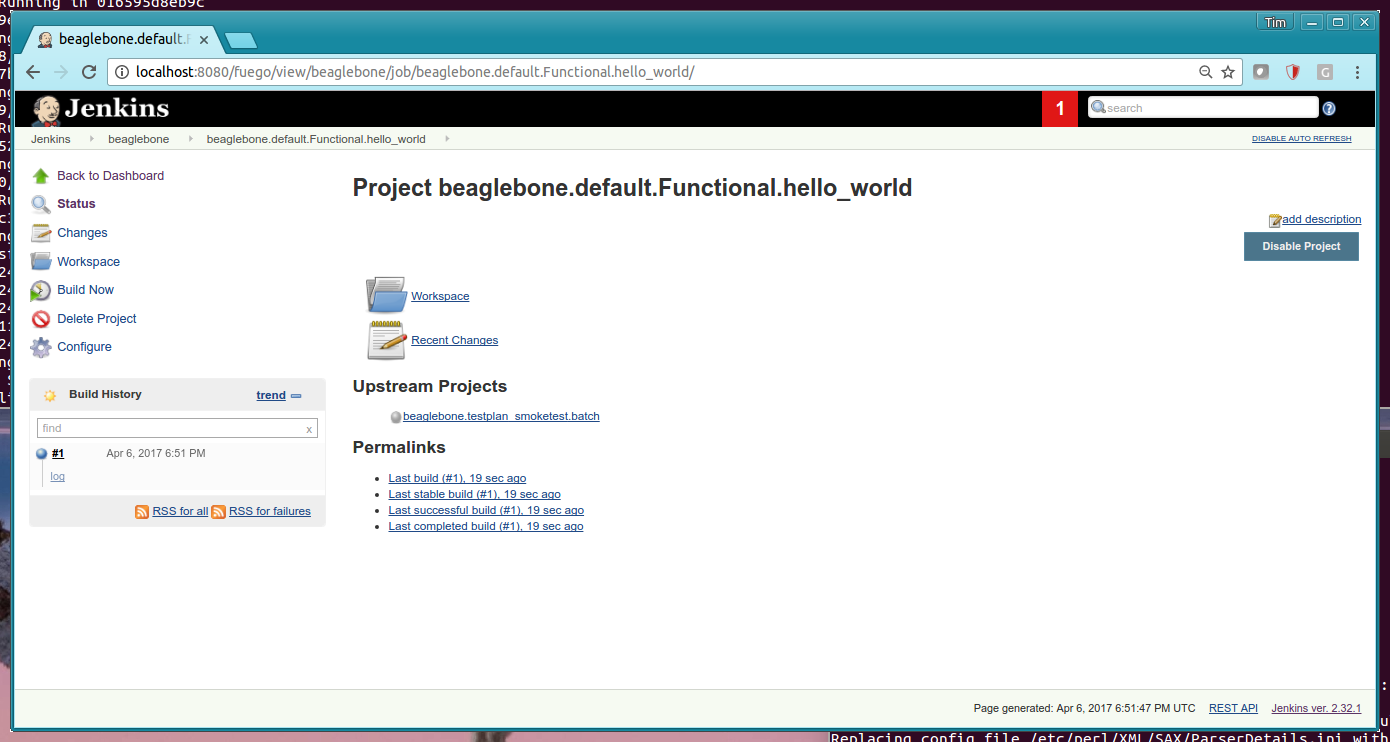Open the Last successful build (#1) permalink
Screen dimensions: 1390x742
click(486, 510)
